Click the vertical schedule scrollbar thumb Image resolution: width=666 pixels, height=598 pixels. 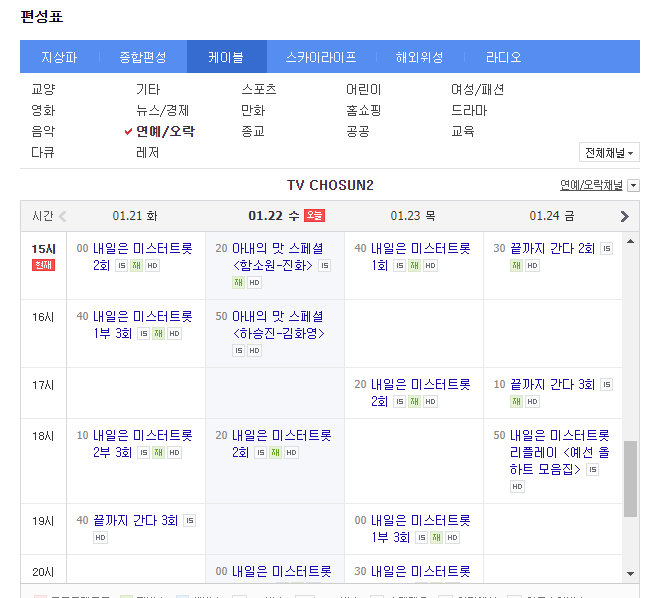pos(631,479)
